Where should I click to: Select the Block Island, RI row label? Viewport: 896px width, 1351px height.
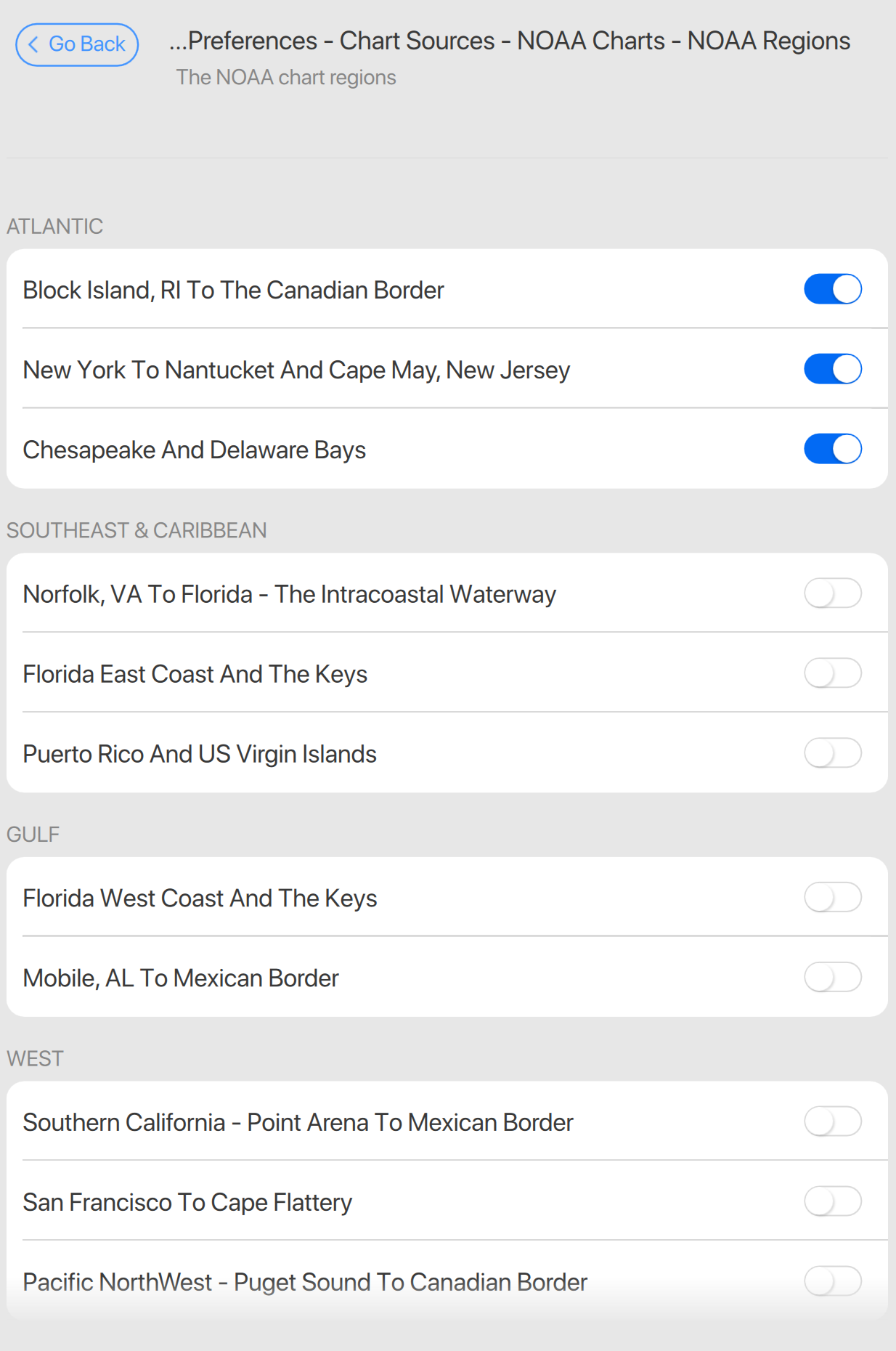coord(233,290)
